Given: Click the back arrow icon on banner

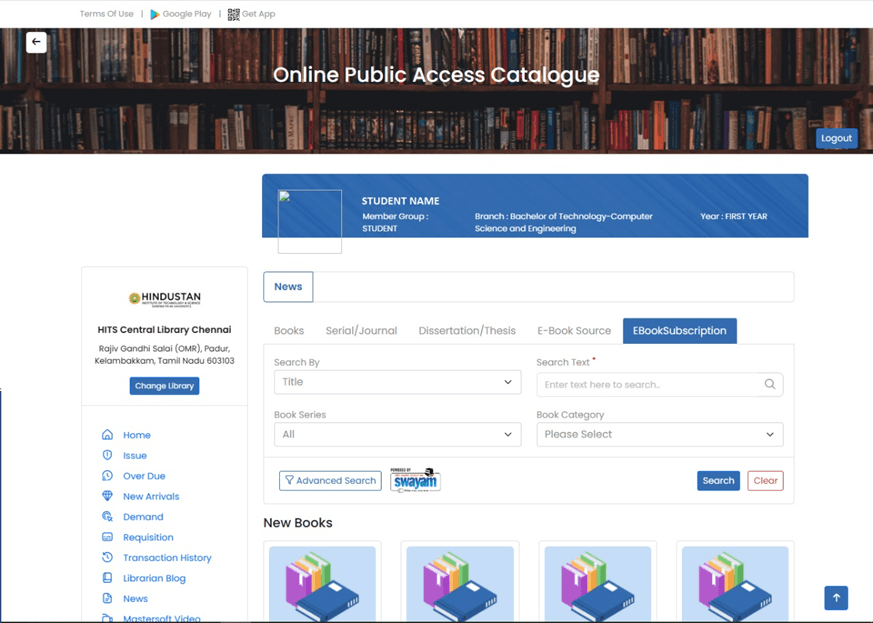Looking at the screenshot, I should point(36,42).
